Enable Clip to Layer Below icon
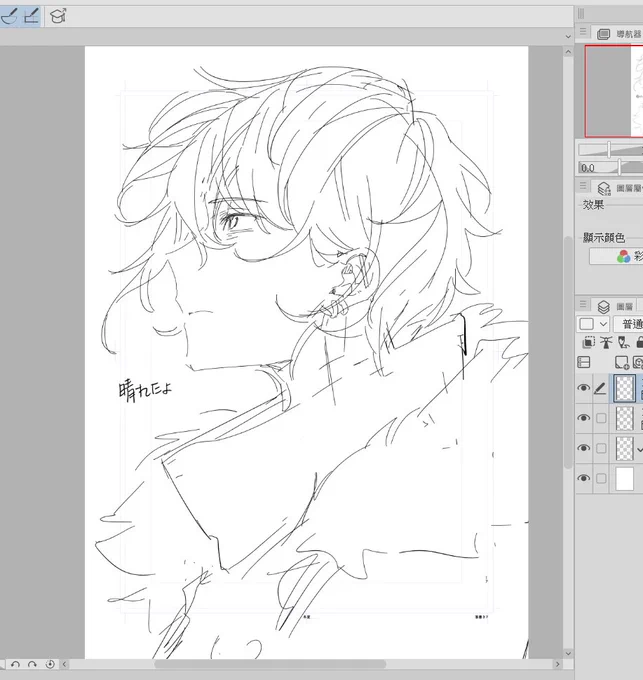Image resolution: width=643 pixels, height=680 pixels. [588, 343]
